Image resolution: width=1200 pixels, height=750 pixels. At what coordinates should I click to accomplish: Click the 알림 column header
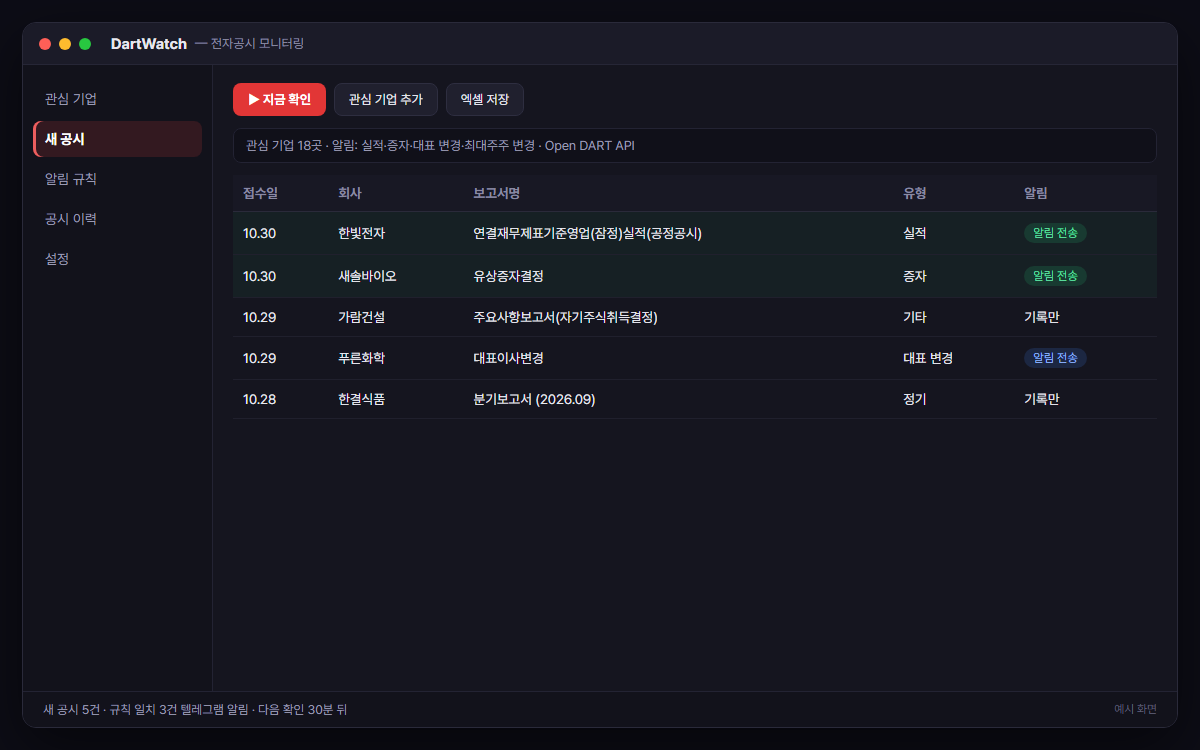pyautogui.click(x=1035, y=193)
